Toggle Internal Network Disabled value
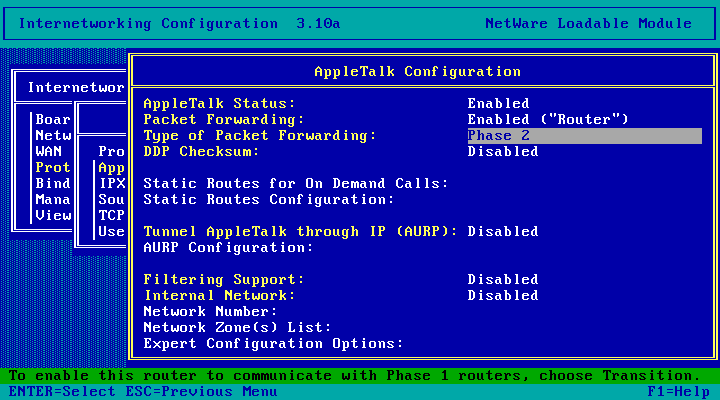Viewport: 720px width, 400px height. tap(503, 296)
